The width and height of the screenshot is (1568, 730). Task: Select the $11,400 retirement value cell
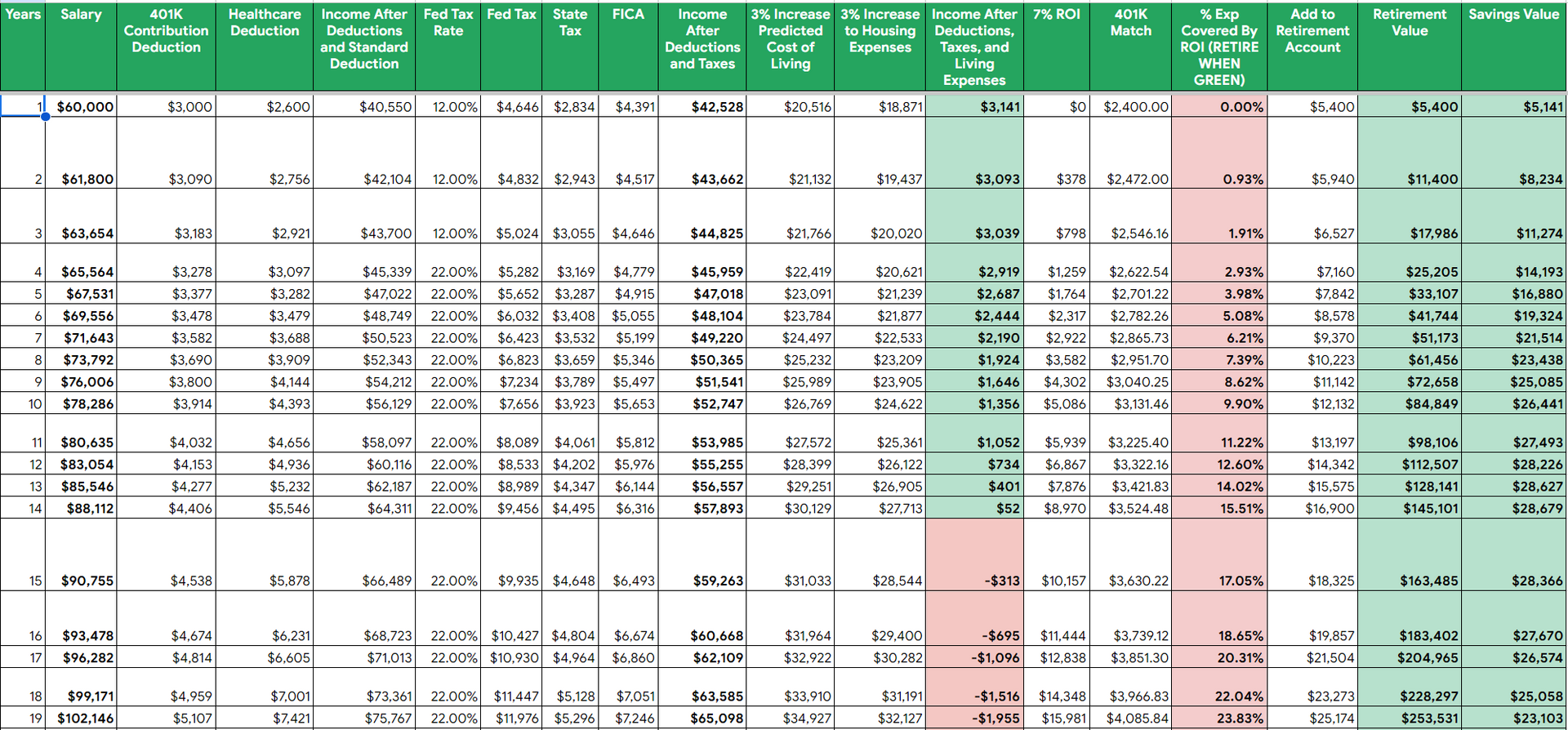[x=1410, y=154]
